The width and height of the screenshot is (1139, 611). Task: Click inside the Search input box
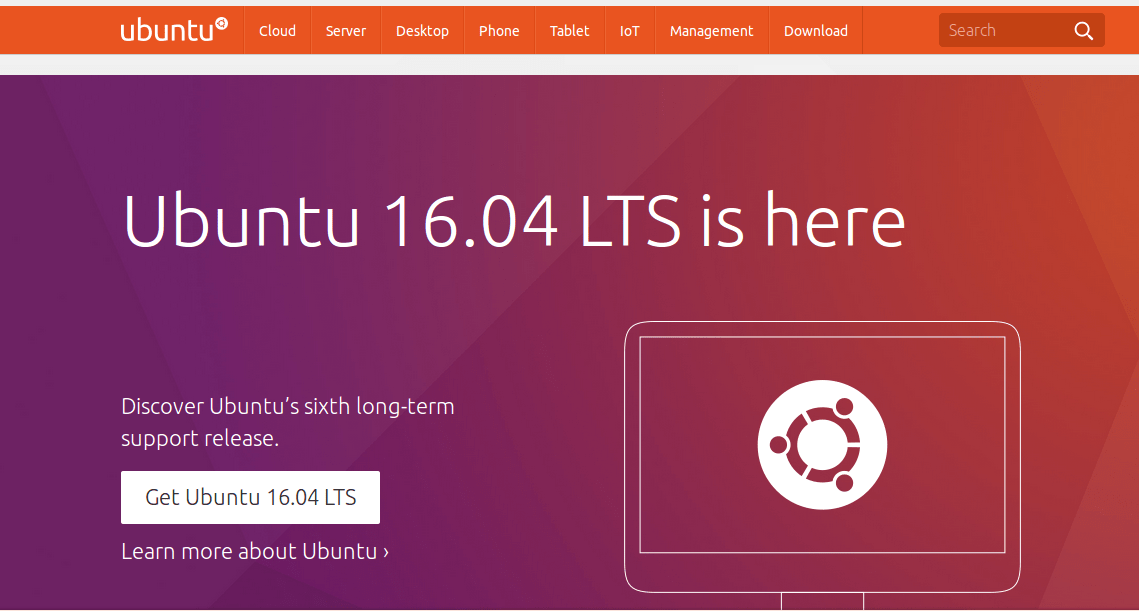[1000, 30]
